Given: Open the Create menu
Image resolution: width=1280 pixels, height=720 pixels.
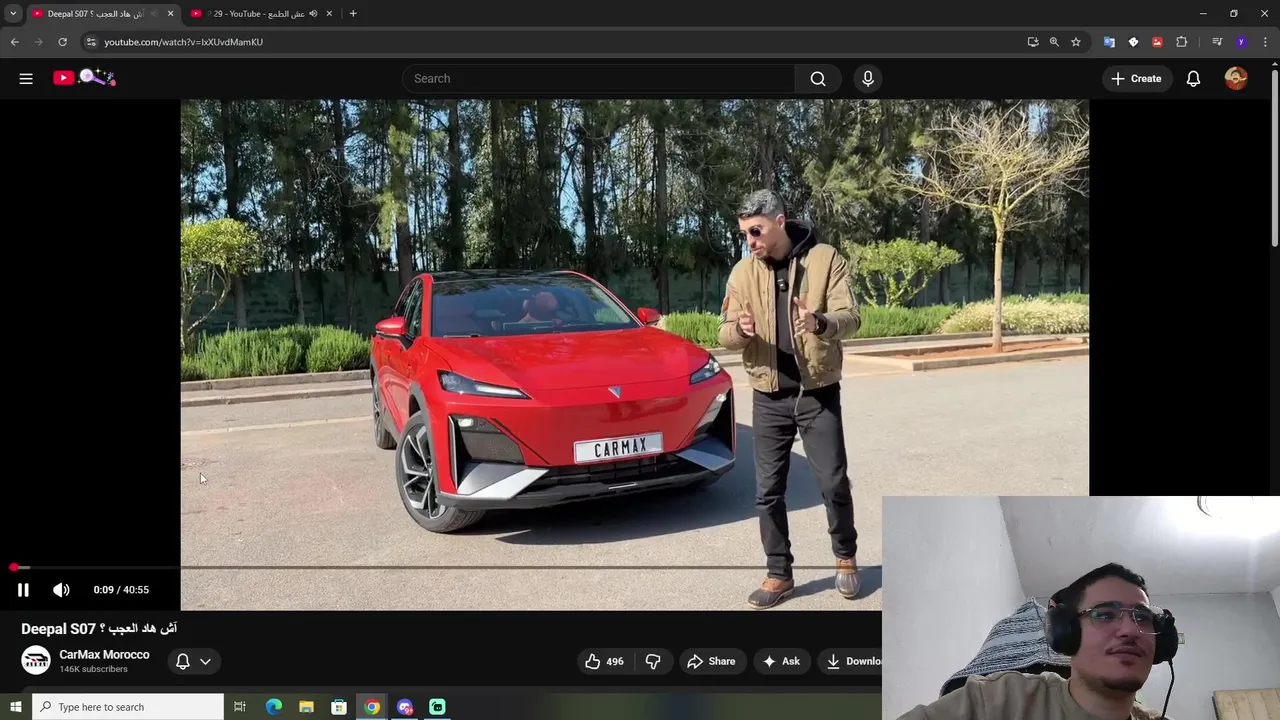Looking at the screenshot, I should click(1136, 78).
